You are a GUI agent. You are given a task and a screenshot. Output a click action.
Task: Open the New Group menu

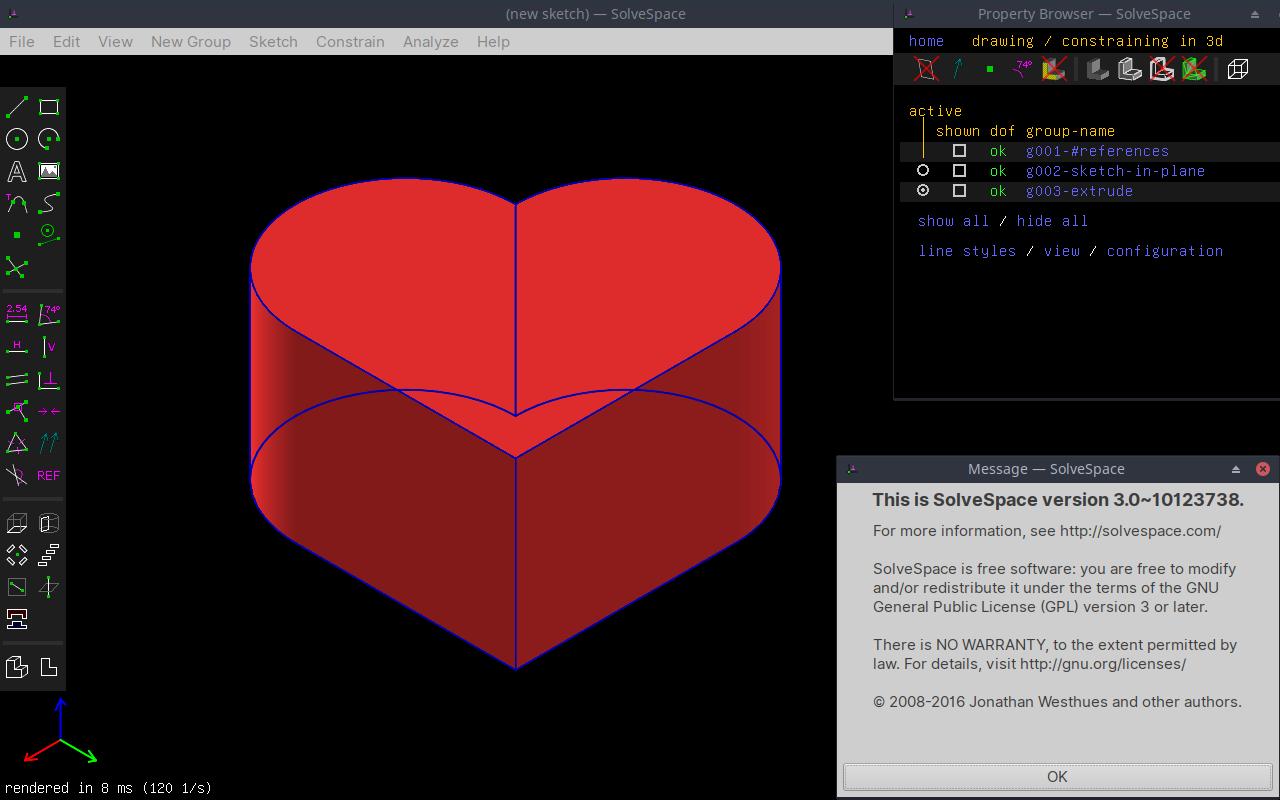(x=191, y=42)
